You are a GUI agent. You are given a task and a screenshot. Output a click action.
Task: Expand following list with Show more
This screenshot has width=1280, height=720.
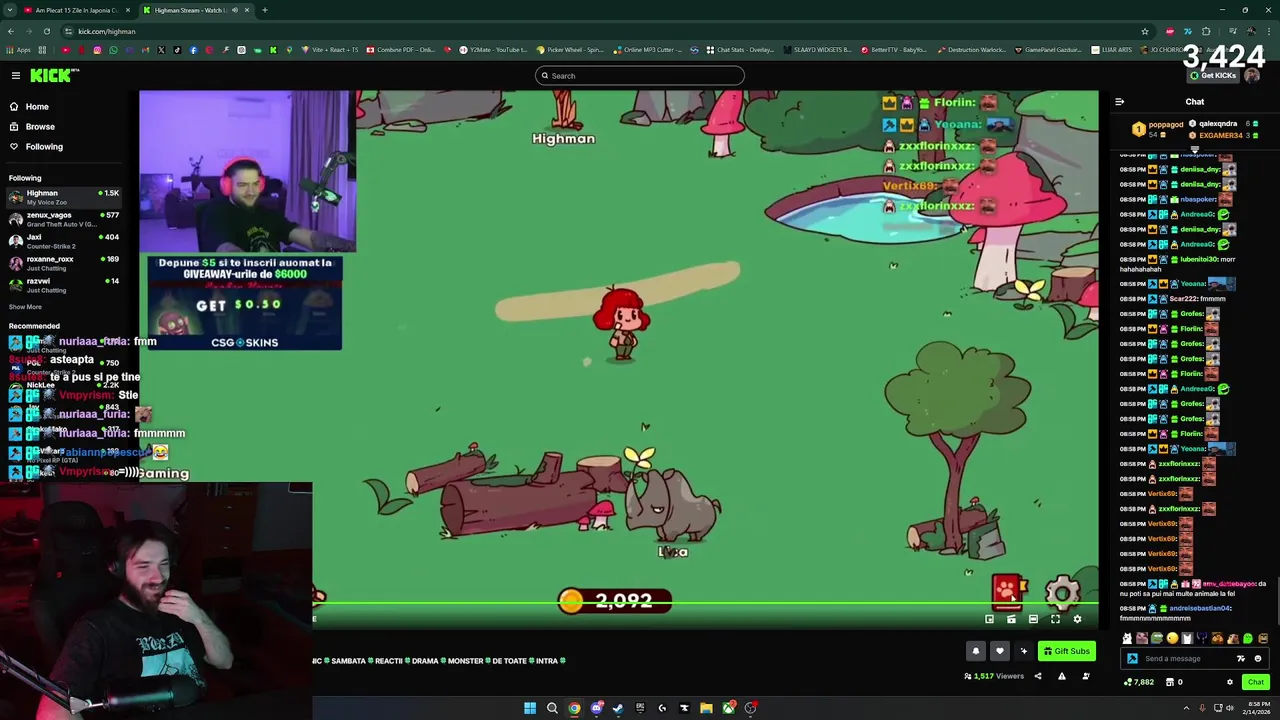click(26, 307)
